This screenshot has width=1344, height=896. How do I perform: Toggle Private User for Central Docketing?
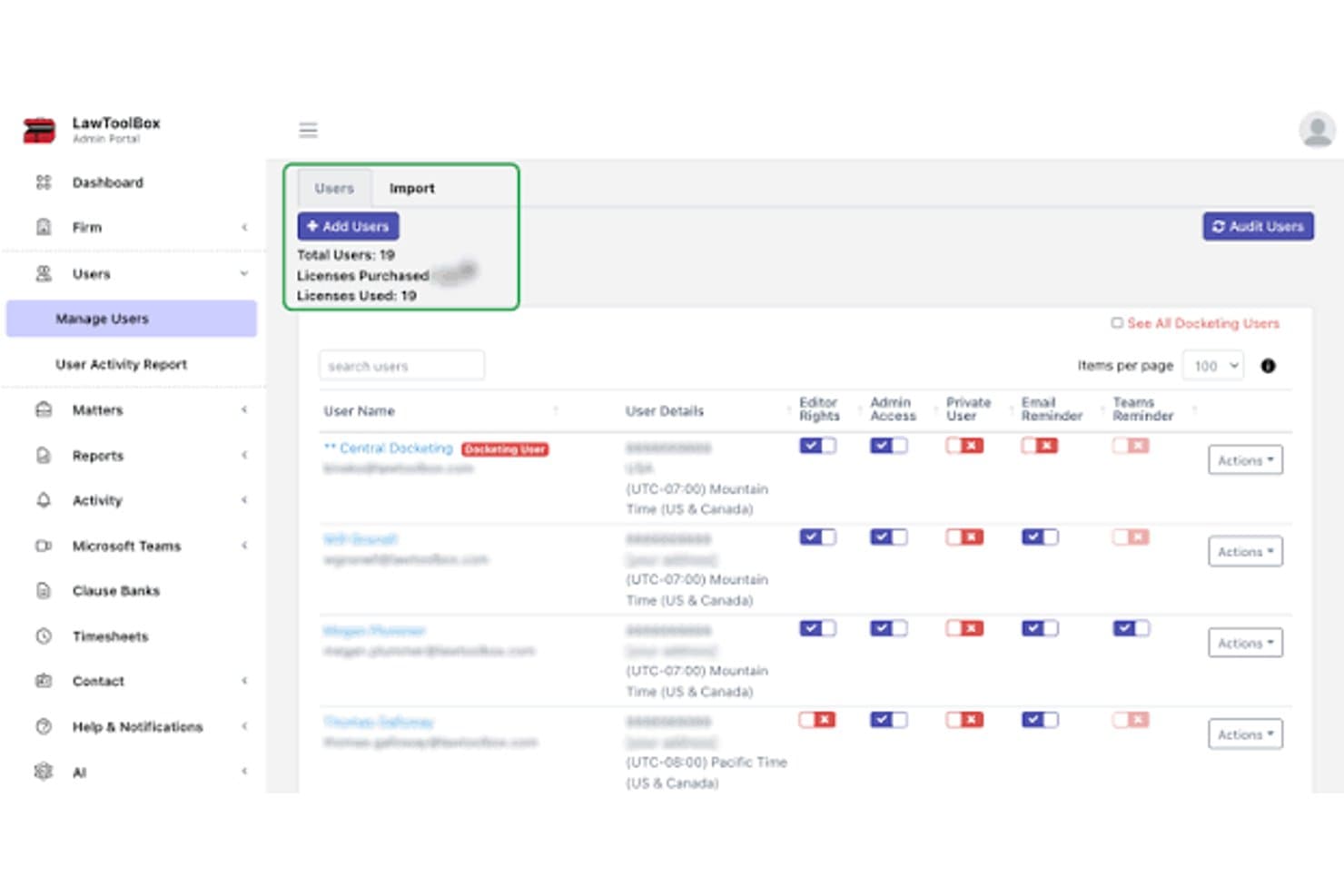[964, 446]
